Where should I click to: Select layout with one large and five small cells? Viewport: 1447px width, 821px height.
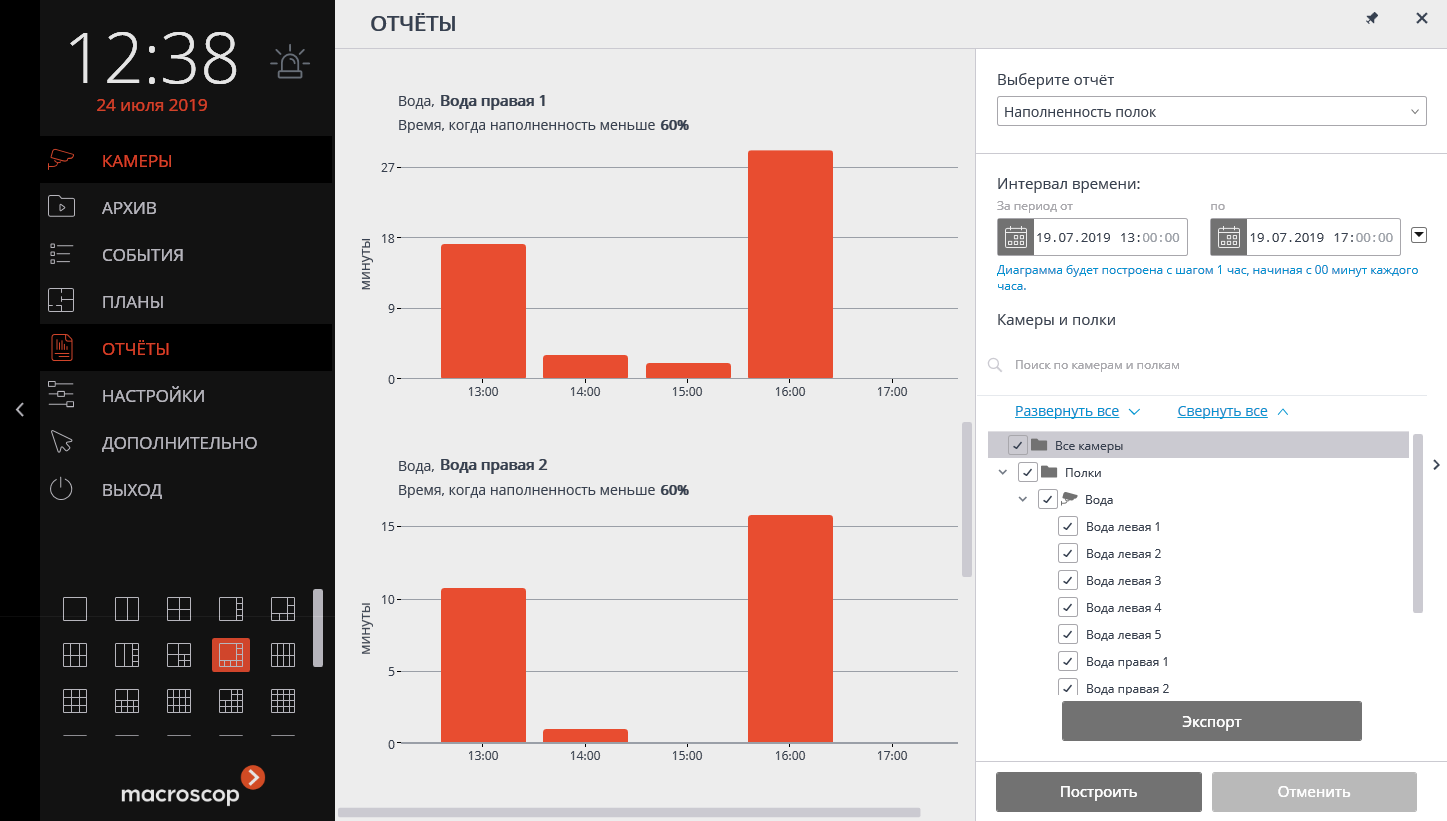coord(283,608)
